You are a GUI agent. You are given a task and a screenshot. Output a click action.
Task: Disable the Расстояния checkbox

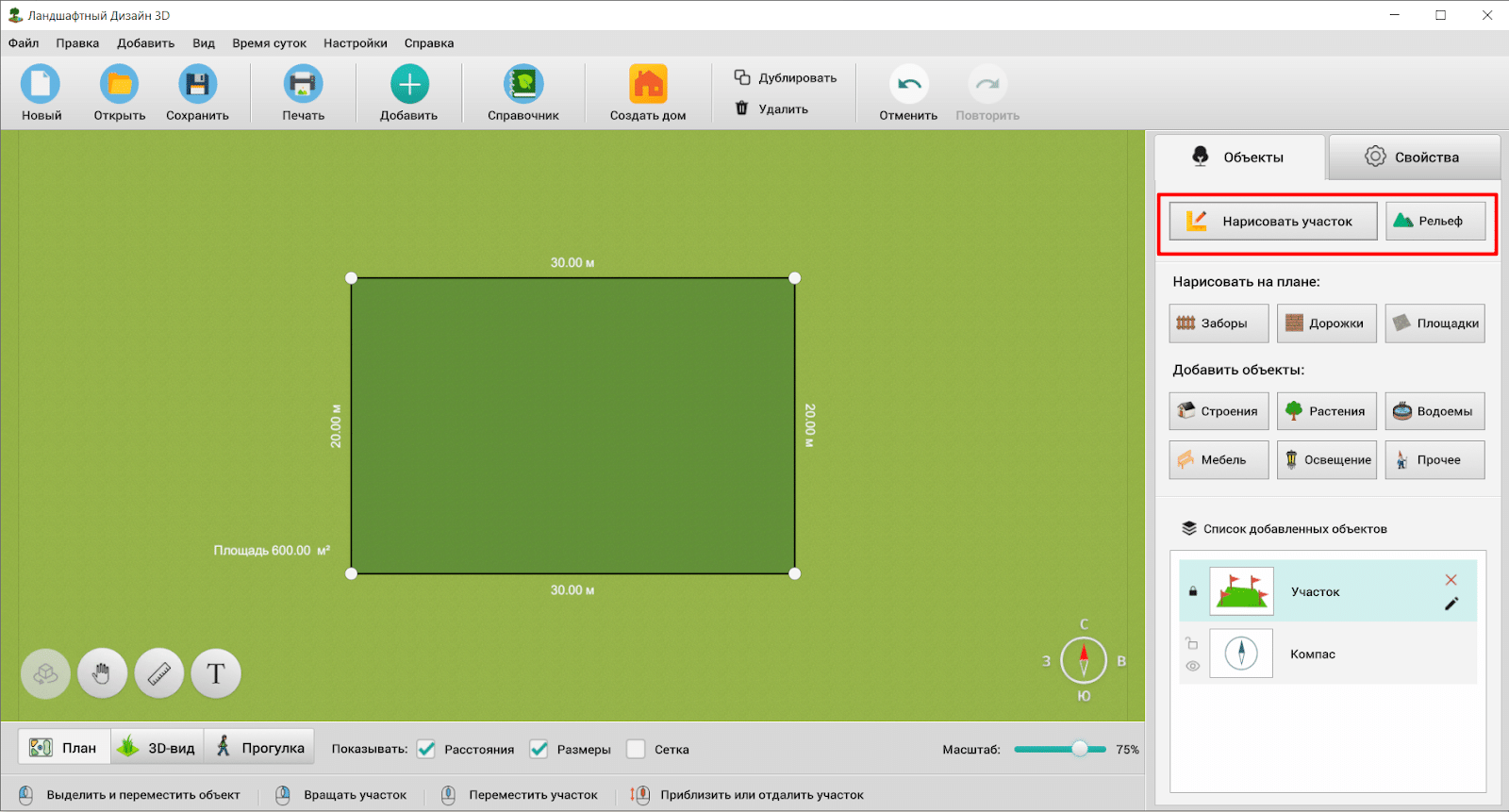click(426, 749)
